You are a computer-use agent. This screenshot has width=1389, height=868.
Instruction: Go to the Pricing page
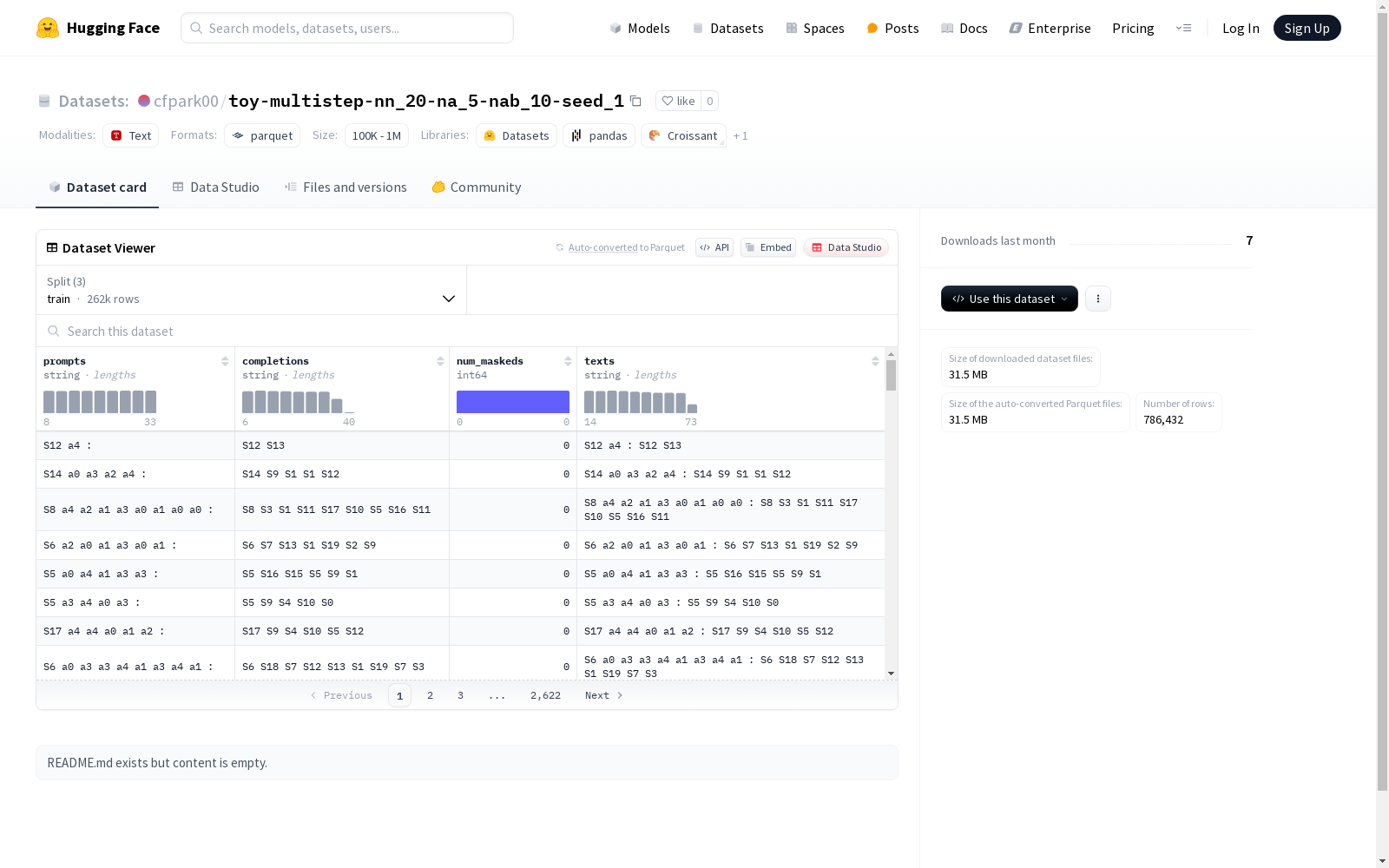click(x=1133, y=28)
